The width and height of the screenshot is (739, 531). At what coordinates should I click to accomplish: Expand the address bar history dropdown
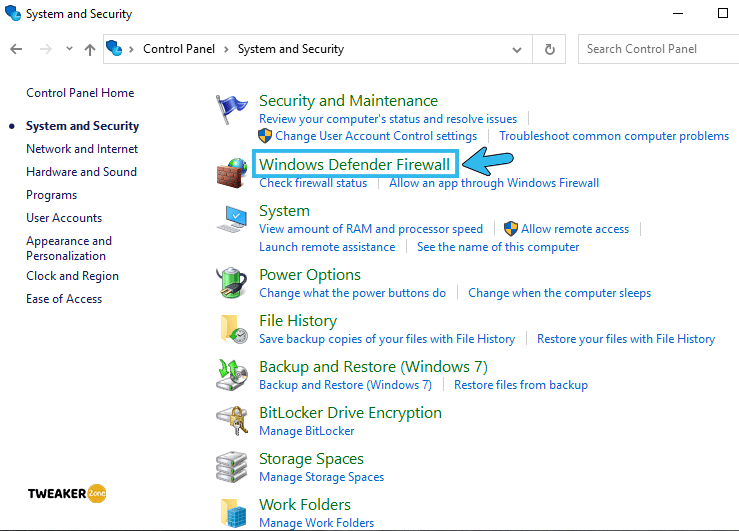click(x=517, y=49)
